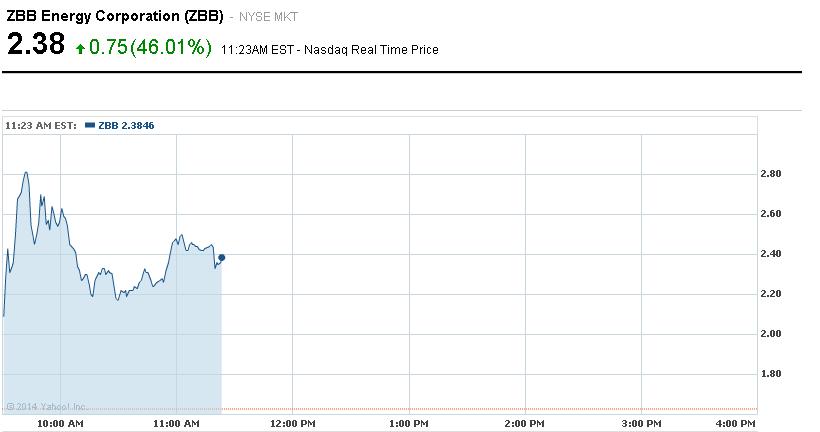Click the 2:00 PM time axis label
Viewport: 820px width, 432px height.
524,424
